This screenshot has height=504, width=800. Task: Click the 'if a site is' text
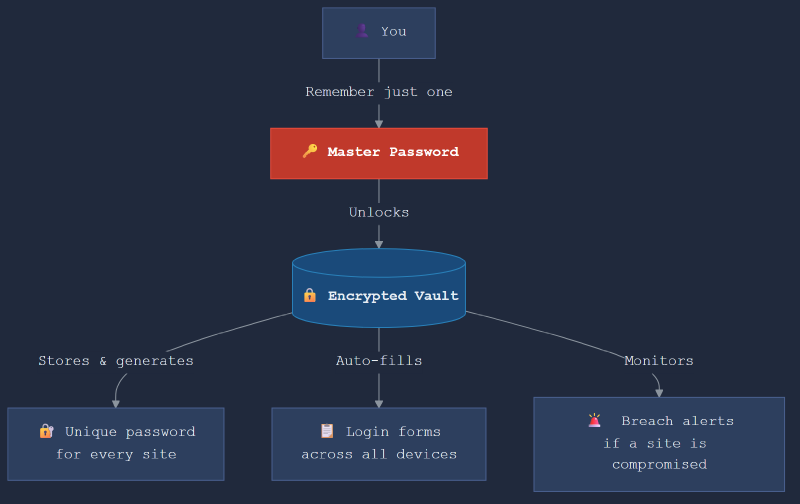coord(655,443)
